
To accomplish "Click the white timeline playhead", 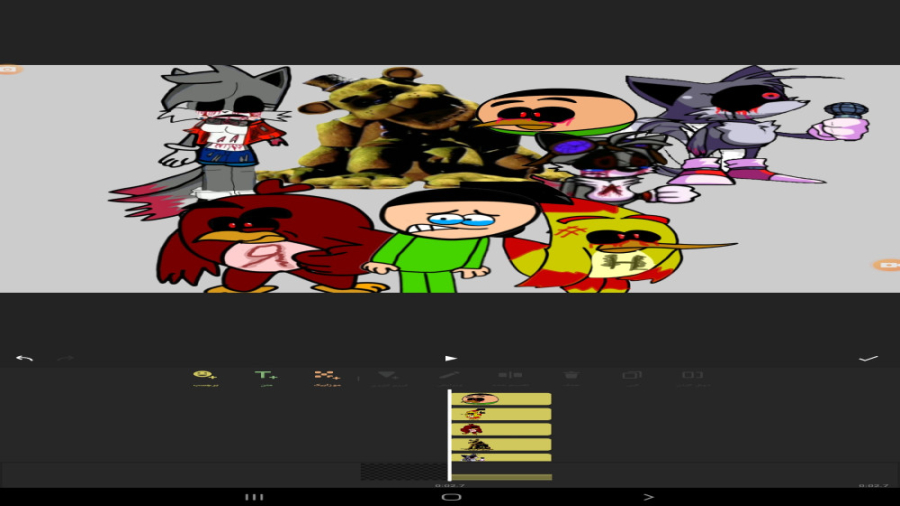I will [x=449, y=435].
